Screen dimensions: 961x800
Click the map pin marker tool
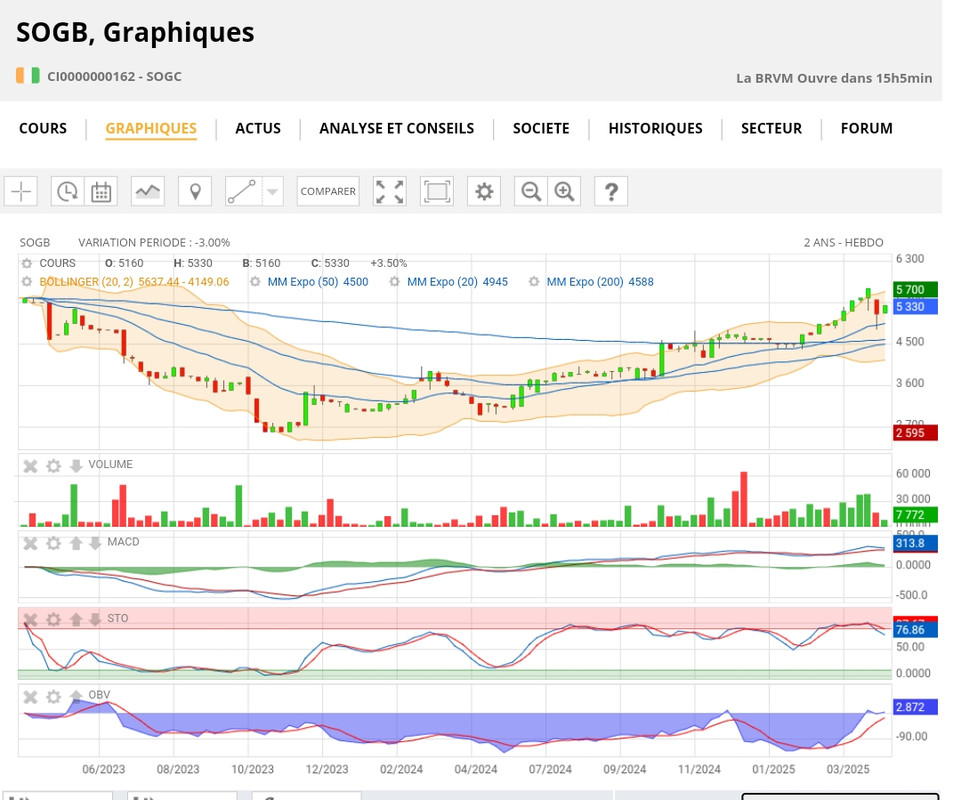coord(195,191)
